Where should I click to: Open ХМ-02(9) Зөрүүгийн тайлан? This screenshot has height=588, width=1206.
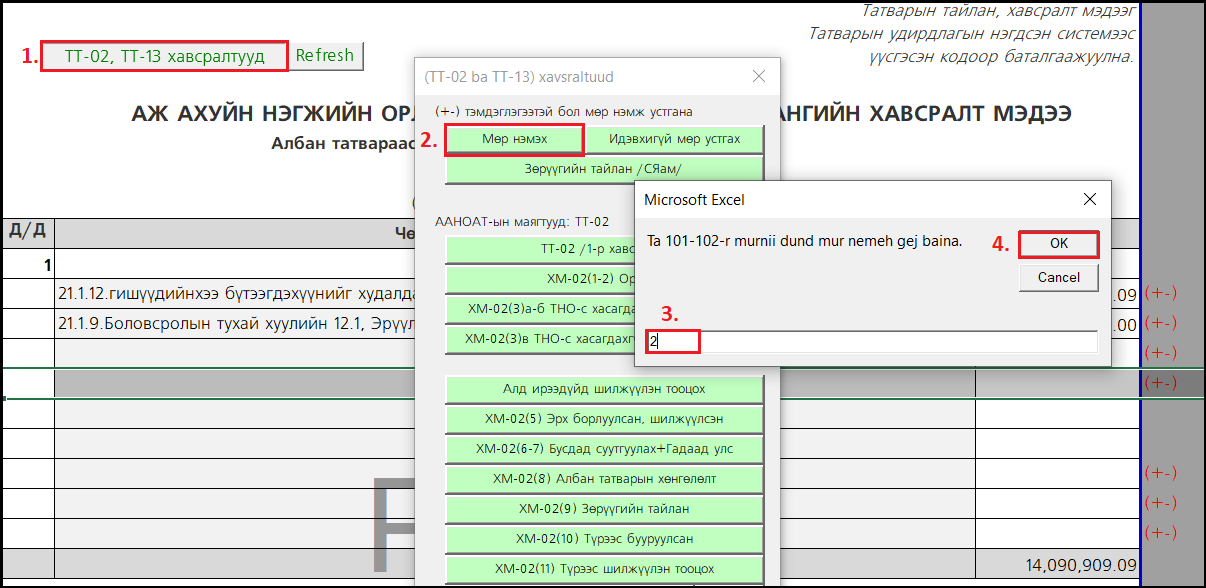(x=604, y=509)
